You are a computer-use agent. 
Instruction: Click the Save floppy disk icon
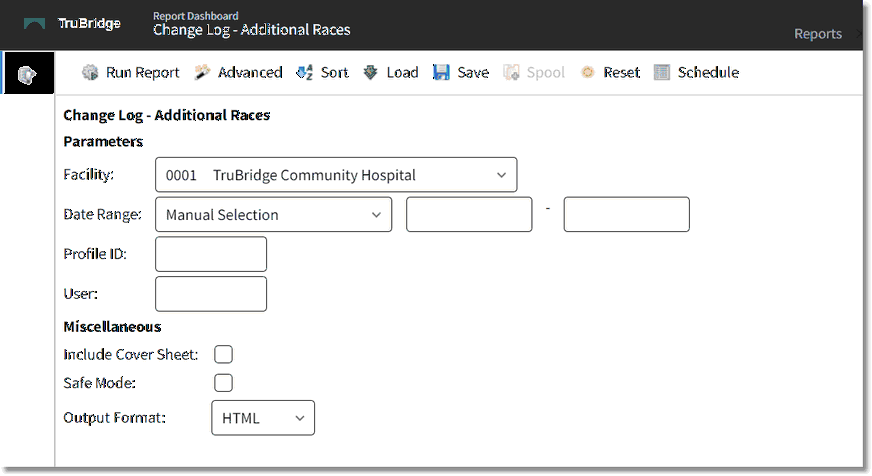click(x=442, y=73)
